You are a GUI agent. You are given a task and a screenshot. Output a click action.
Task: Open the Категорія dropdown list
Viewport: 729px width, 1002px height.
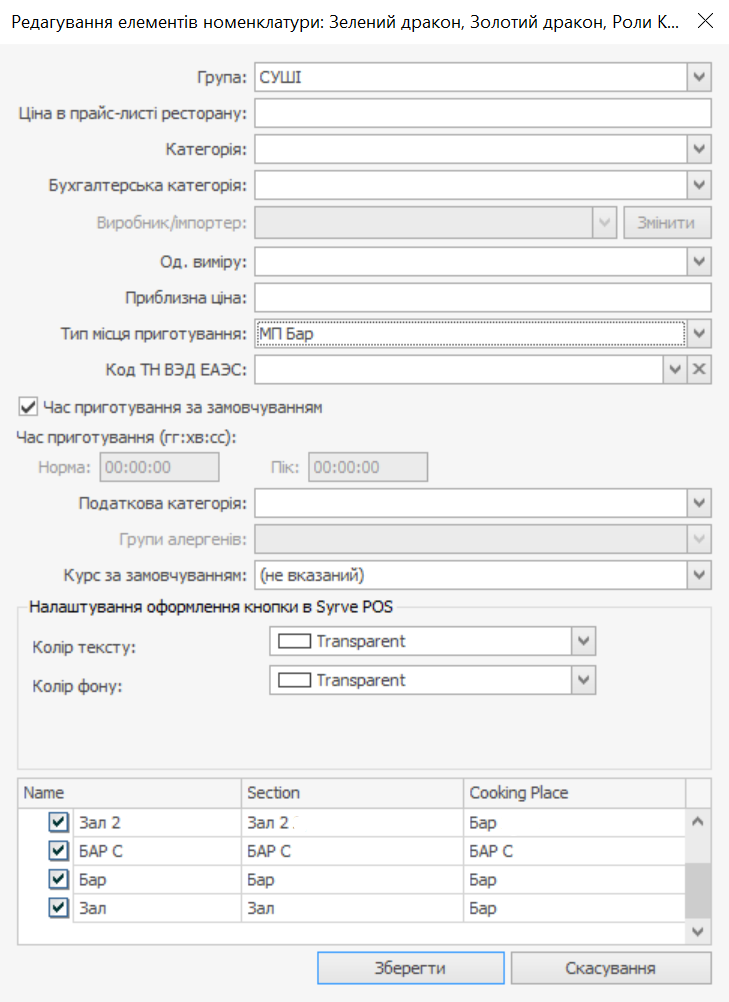699,150
